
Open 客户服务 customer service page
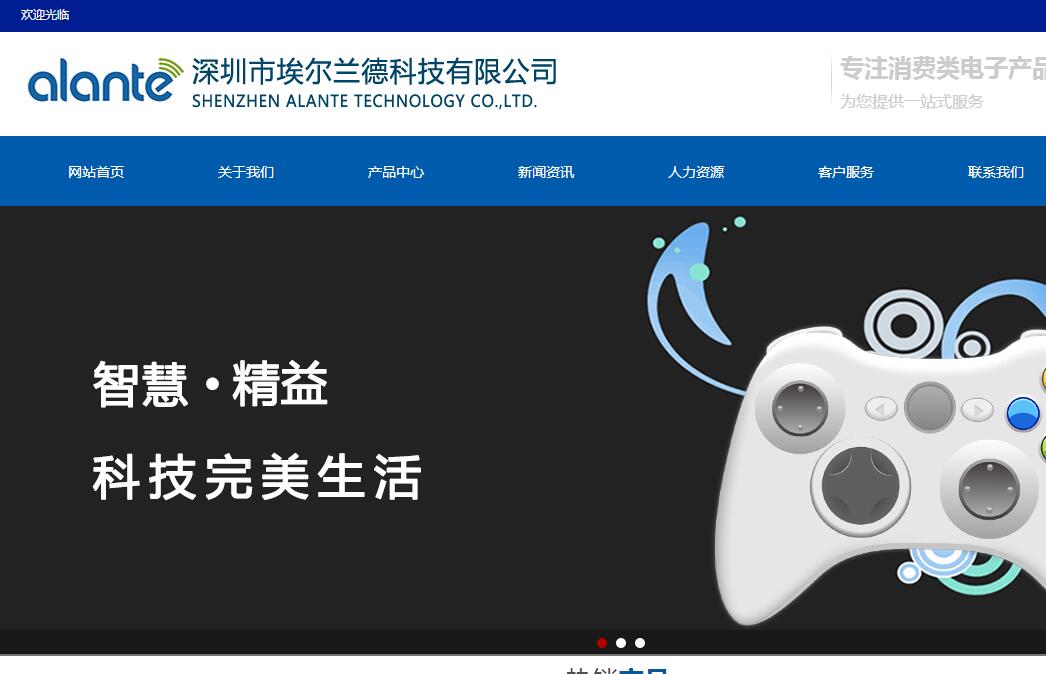pos(846,172)
